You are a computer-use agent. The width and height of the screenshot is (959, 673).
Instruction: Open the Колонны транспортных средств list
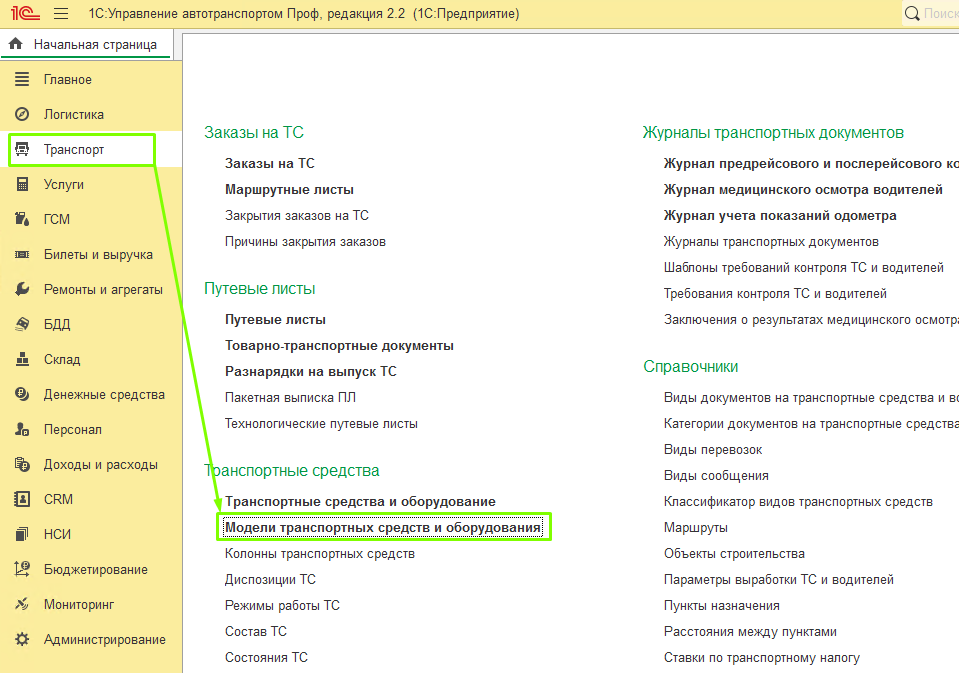point(319,553)
